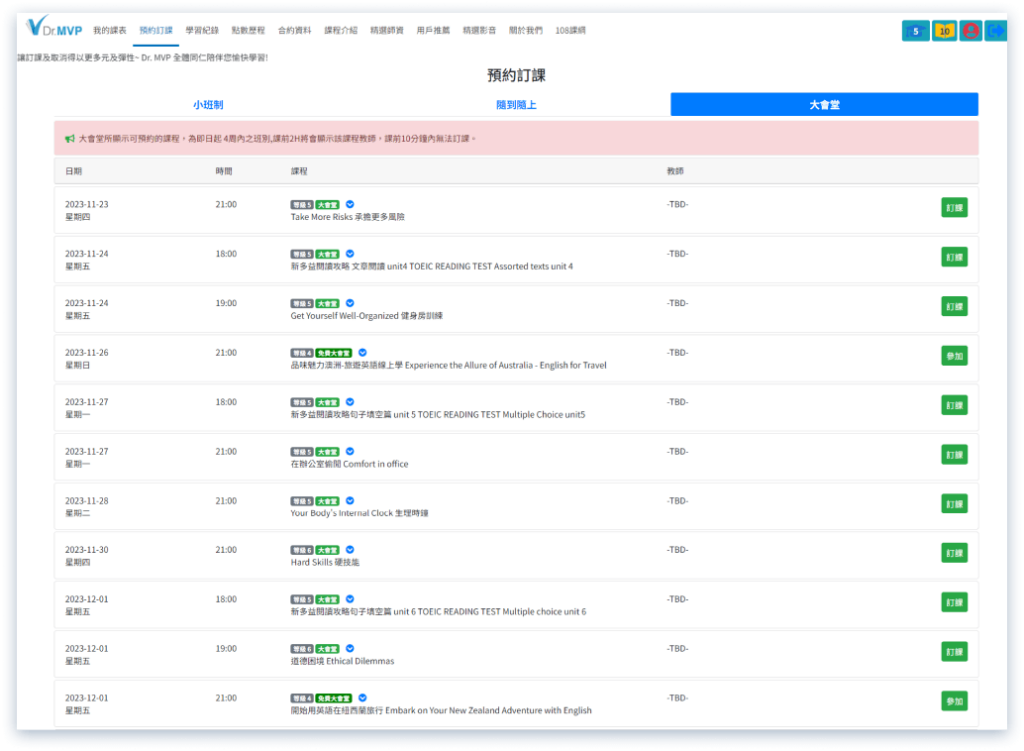Viewport: 1024px width, 751px height.
Task: Expand the Hard Skills course chevron icon
Action: tap(350, 550)
